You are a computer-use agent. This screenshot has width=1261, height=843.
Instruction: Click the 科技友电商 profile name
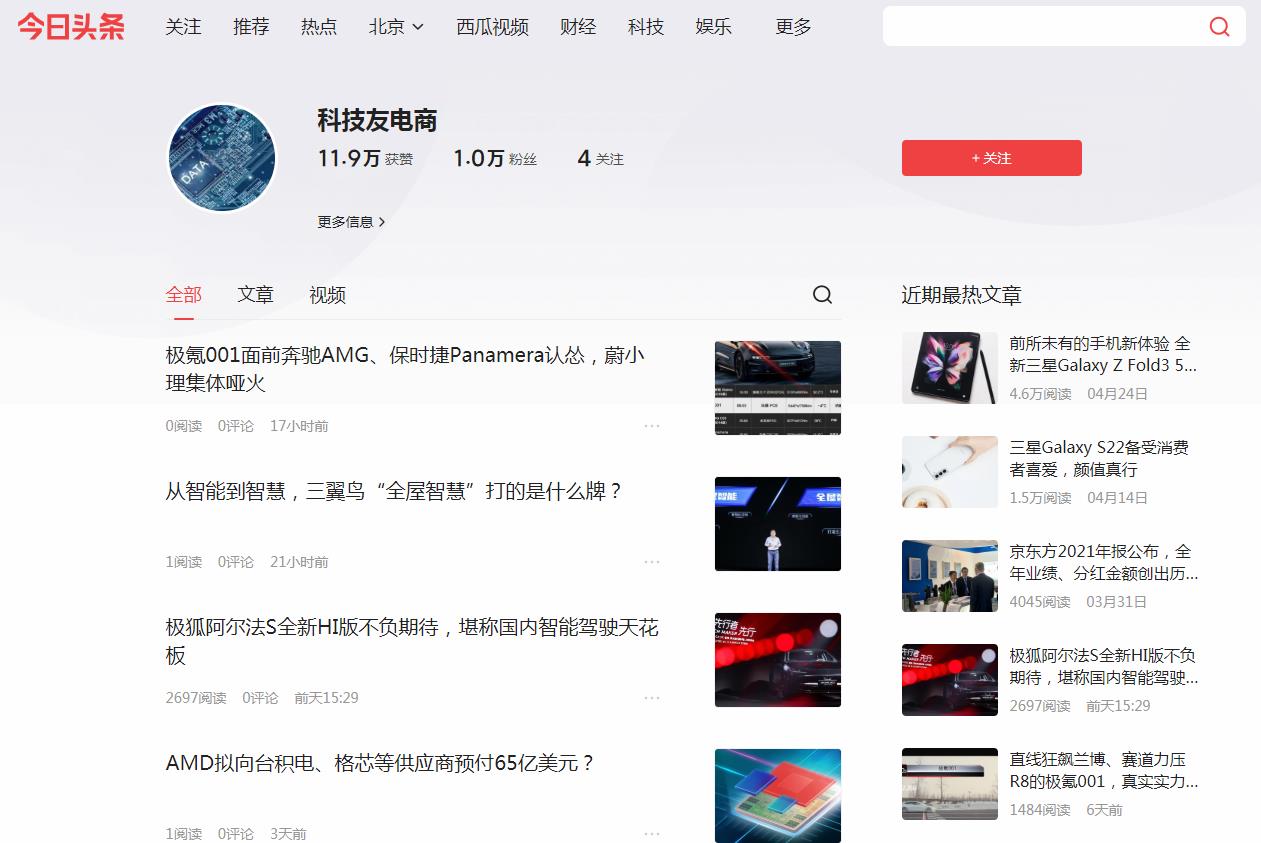tap(378, 121)
